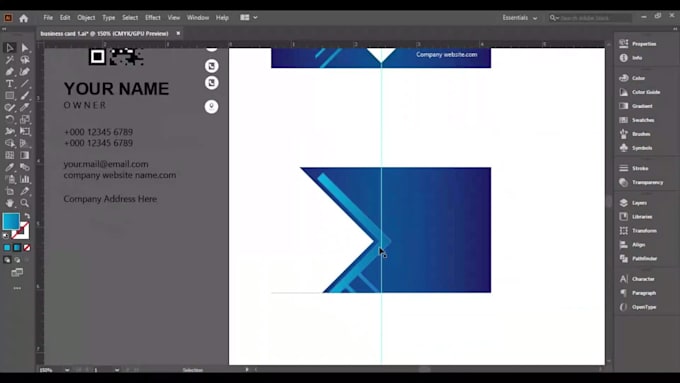This screenshot has width=680, height=383.
Task: Pick the Free Transform tool
Action: pyautogui.click(x=25, y=131)
